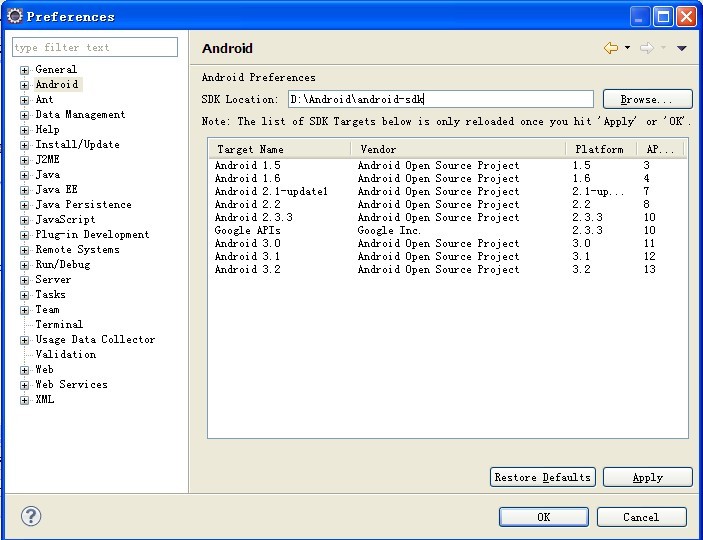Select the Android 1.5 target row
Screen dimensions: 703x540
tap(448, 165)
